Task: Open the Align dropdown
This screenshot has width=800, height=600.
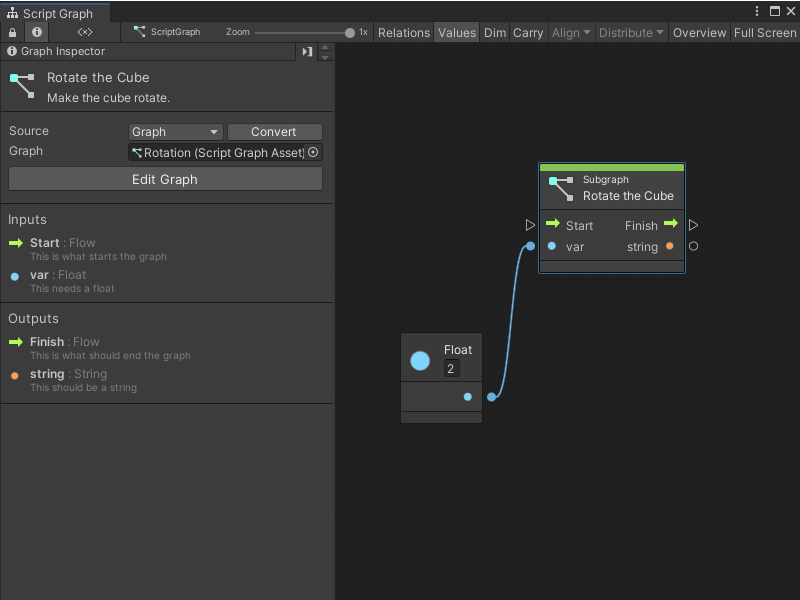Action: (x=570, y=32)
